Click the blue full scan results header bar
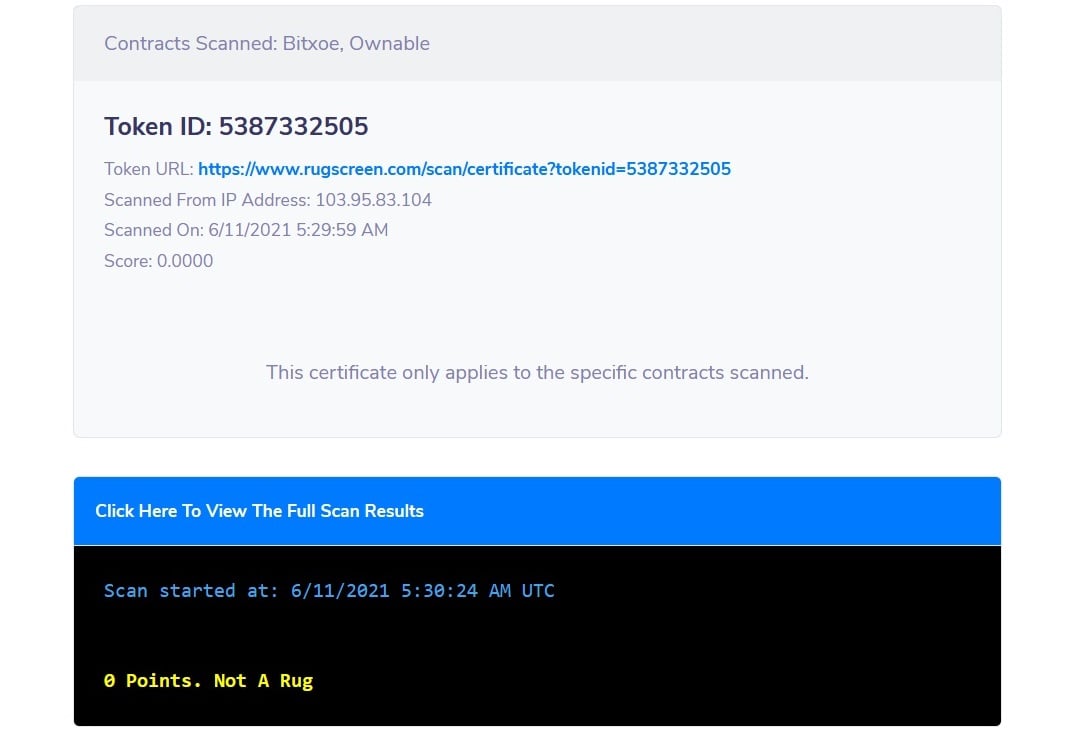Viewport: 1068px width, 732px height. 537,511
